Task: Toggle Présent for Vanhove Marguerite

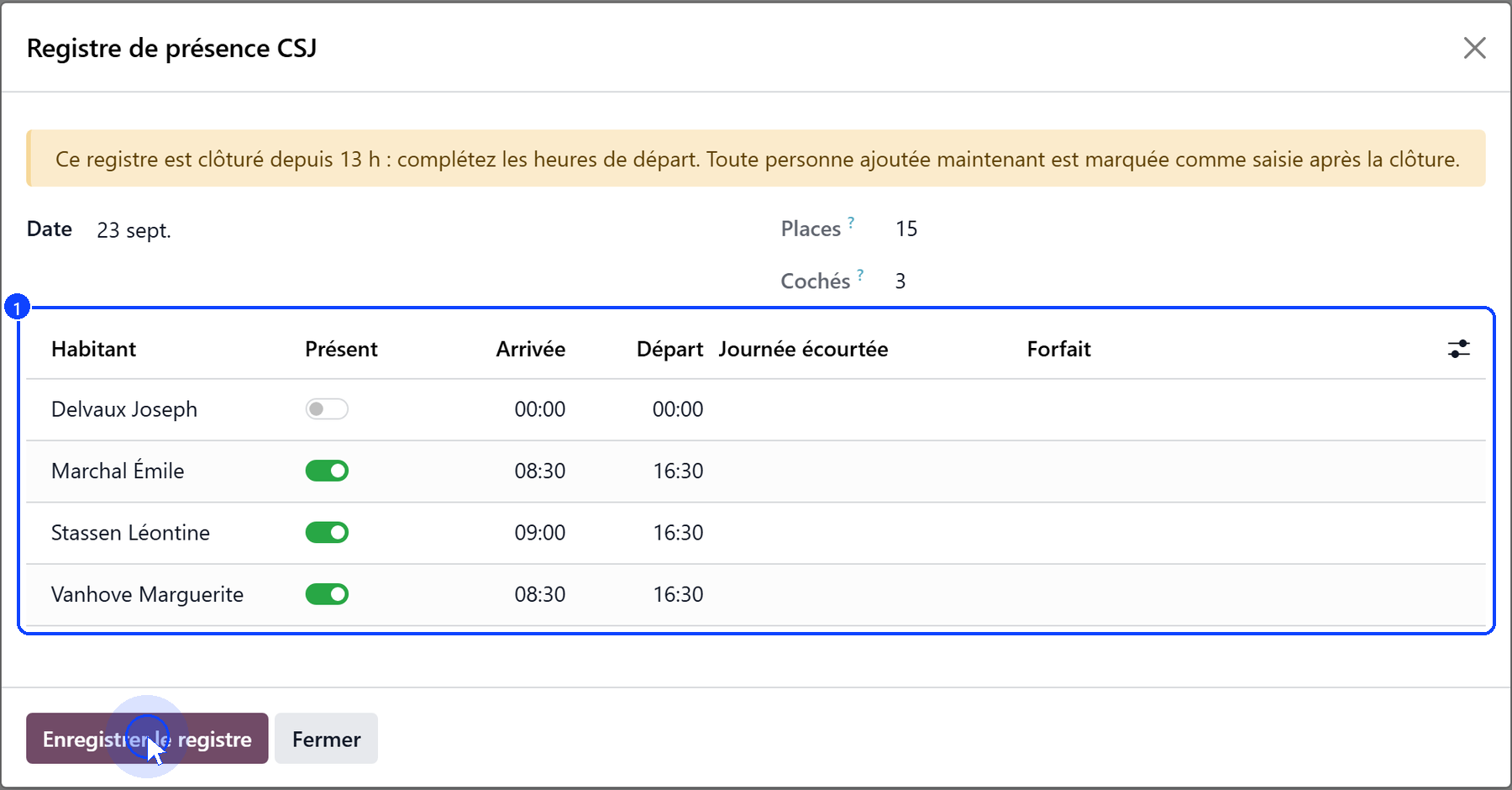Action: (x=327, y=594)
